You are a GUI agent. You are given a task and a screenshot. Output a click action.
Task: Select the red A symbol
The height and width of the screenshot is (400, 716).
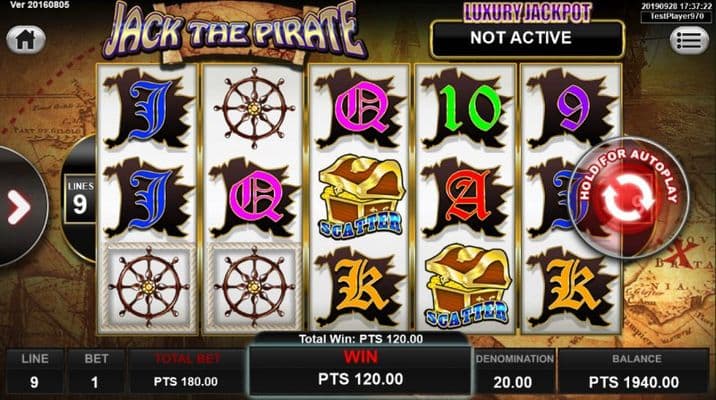(x=467, y=198)
